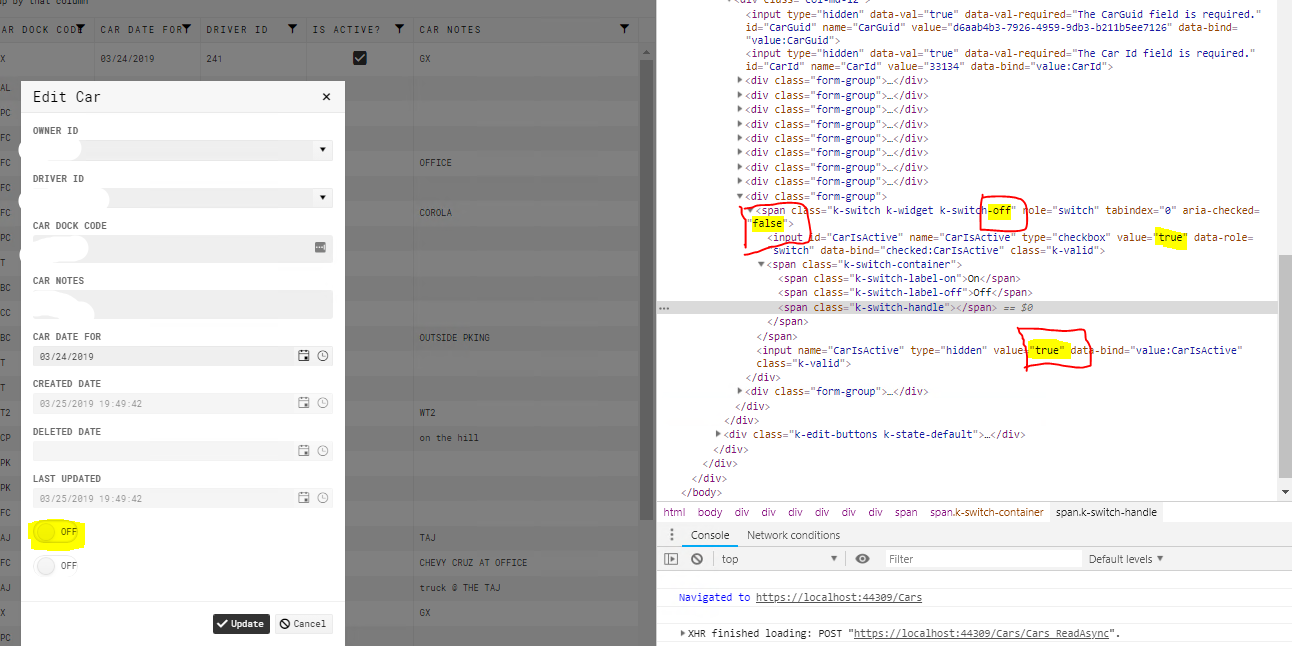Click the 'WT2' notes cell
The height and width of the screenshot is (646, 1292).
click(428, 413)
